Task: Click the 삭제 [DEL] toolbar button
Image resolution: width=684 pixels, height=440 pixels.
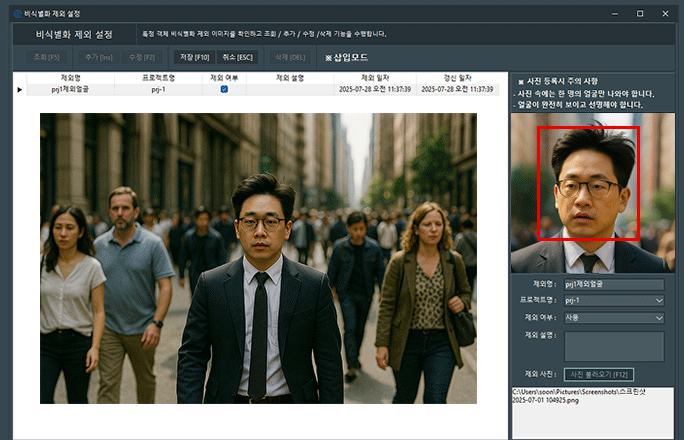Action: pyautogui.click(x=292, y=57)
